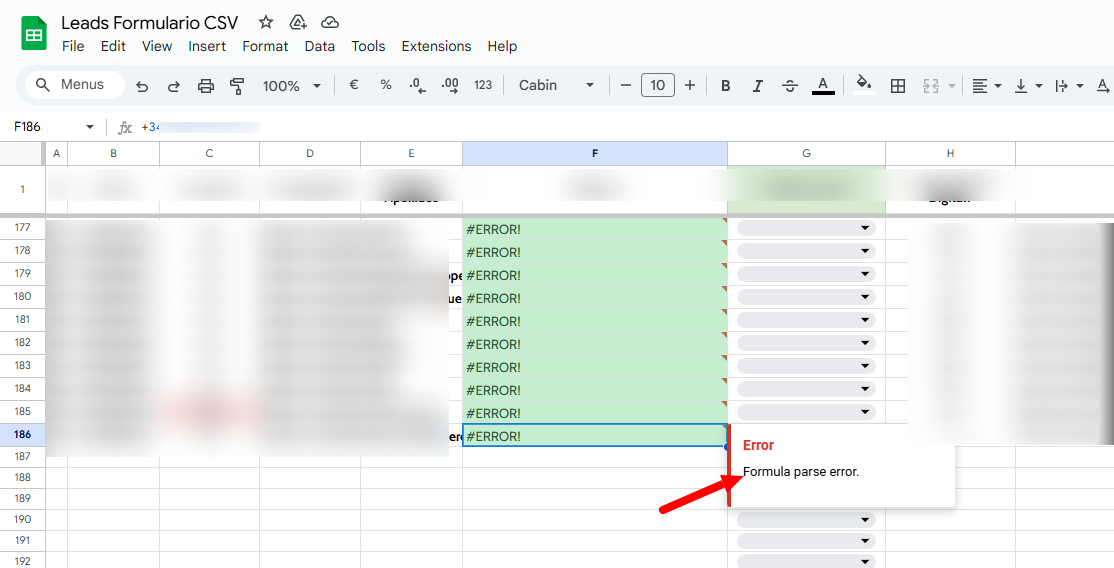Open the File menu
This screenshot has width=1114, height=568.
[x=73, y=46]
